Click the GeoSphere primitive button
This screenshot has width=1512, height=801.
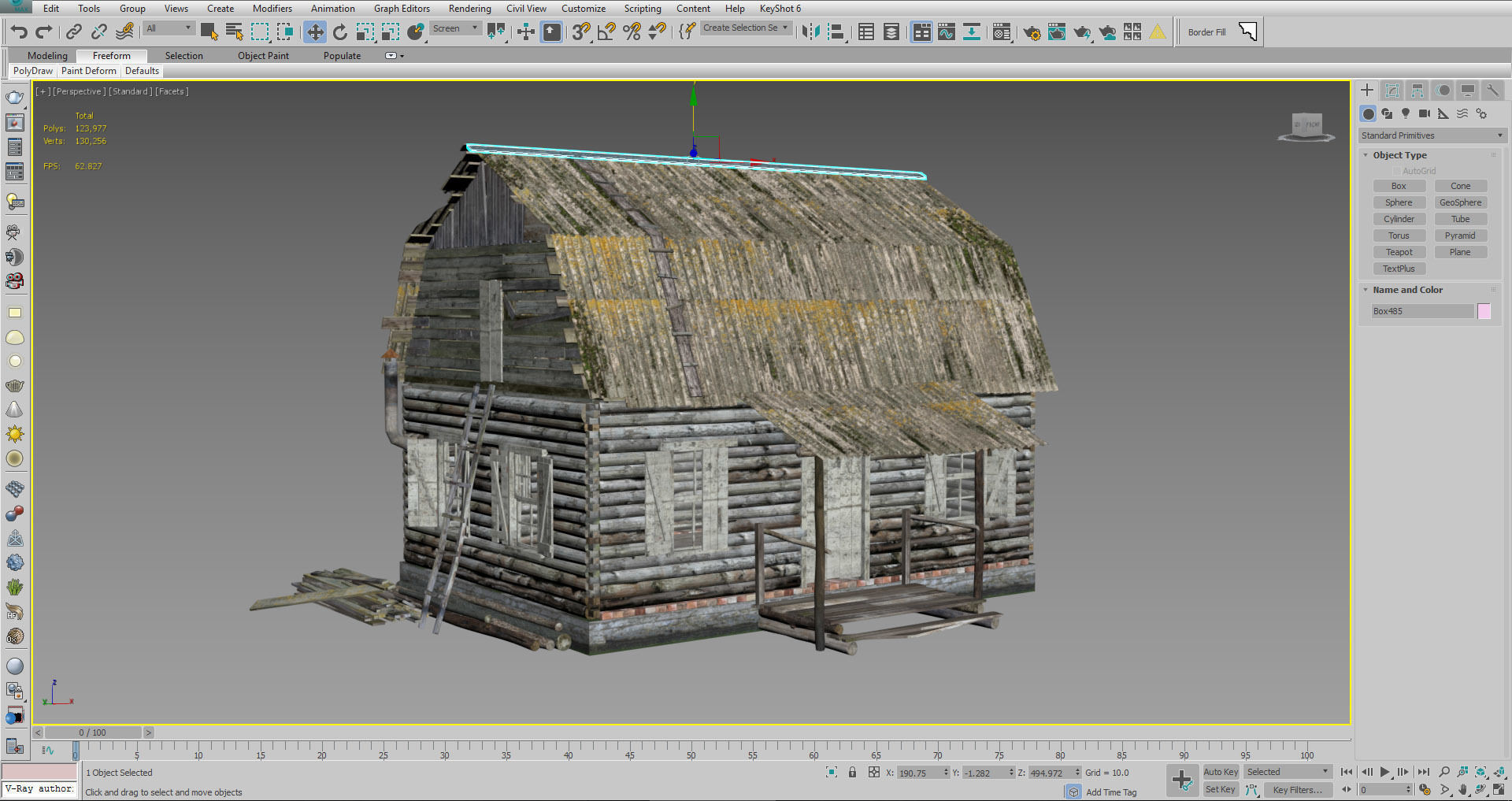(1460, 202)
